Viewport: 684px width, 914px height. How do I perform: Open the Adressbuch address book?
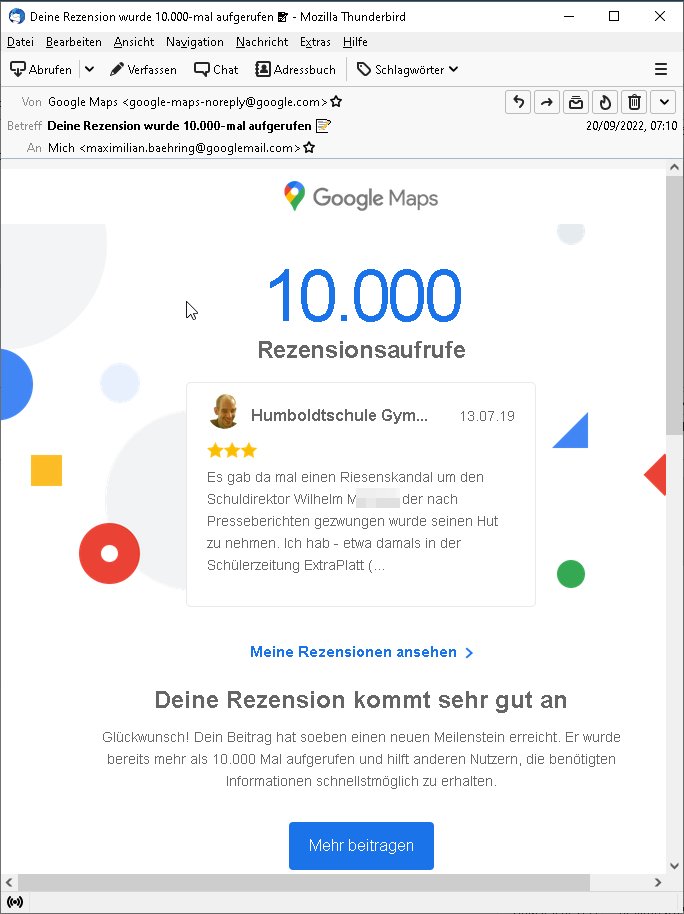296,69
